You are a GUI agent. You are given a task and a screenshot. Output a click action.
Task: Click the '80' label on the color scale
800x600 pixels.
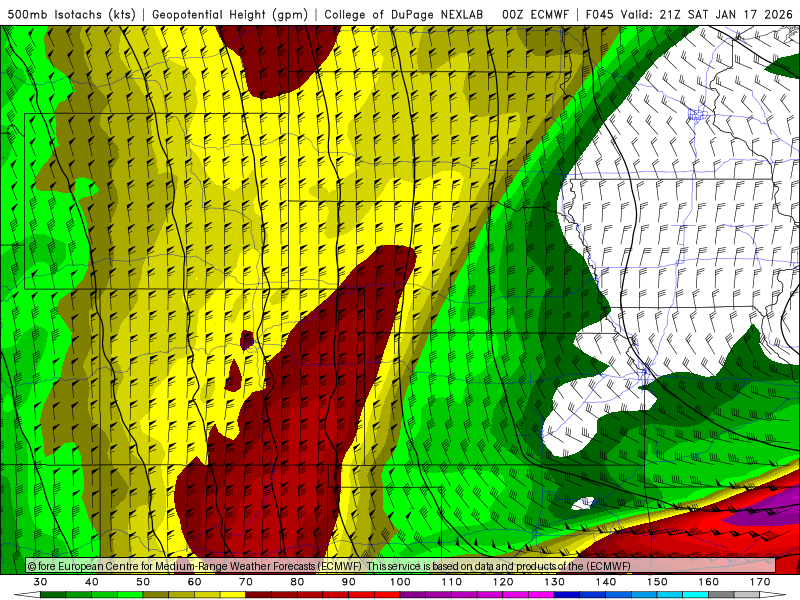[x=297, y=582]
